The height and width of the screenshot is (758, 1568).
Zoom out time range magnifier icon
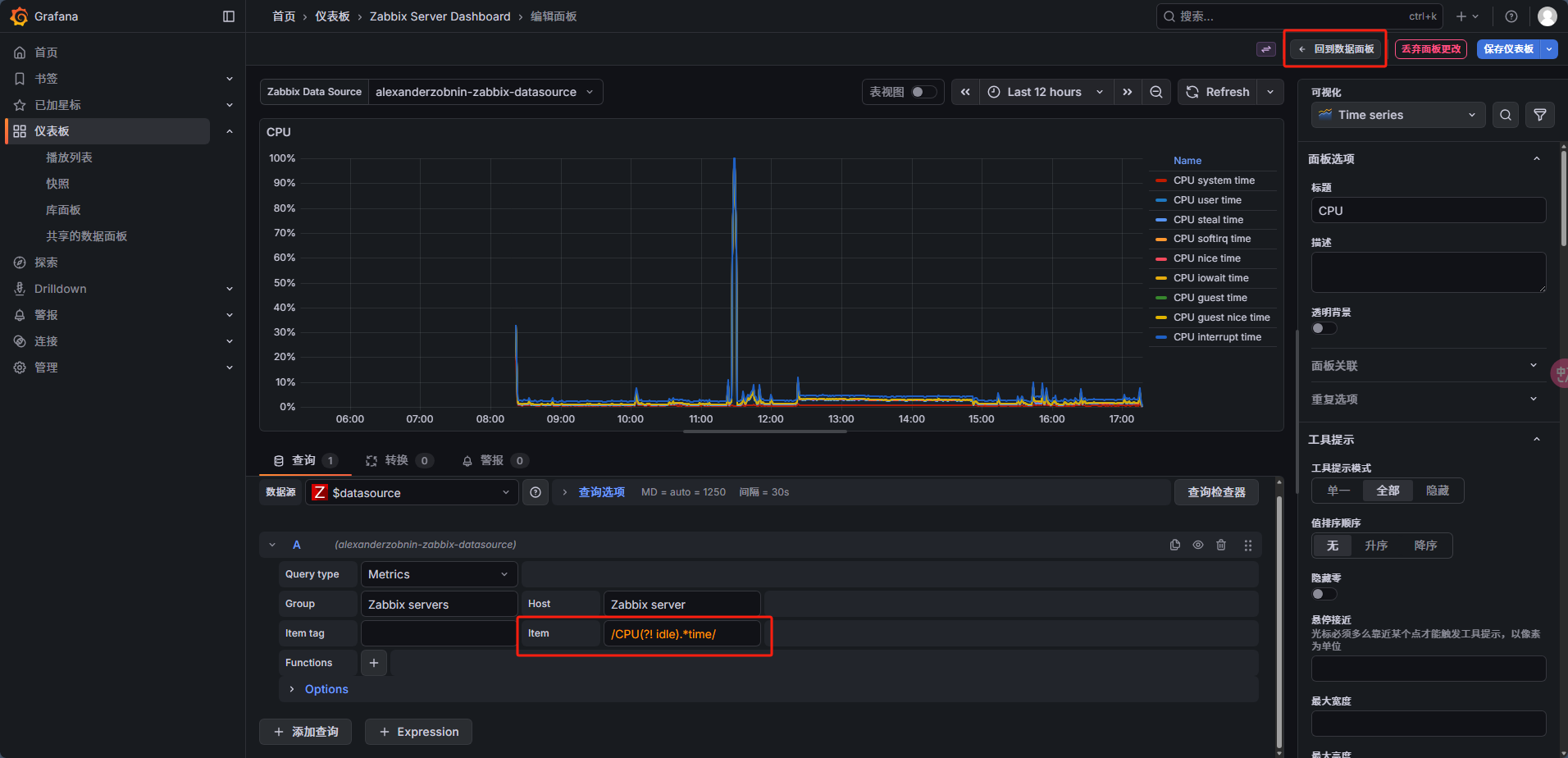coord(1156,92)
